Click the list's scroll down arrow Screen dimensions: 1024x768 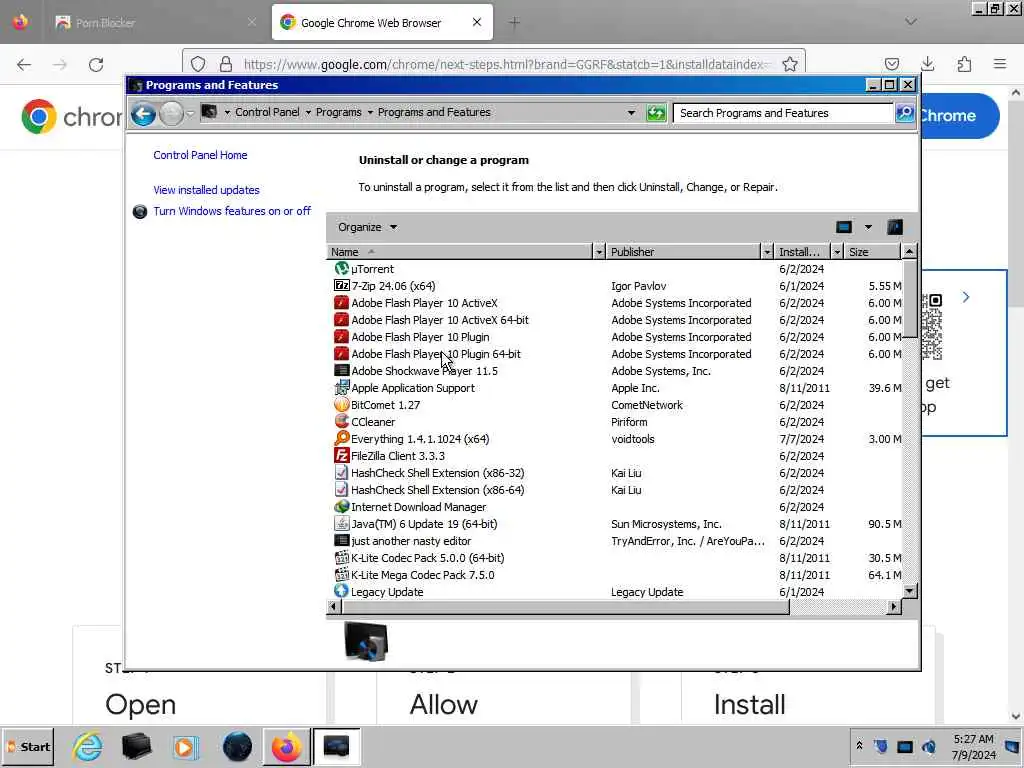[909, 590]
